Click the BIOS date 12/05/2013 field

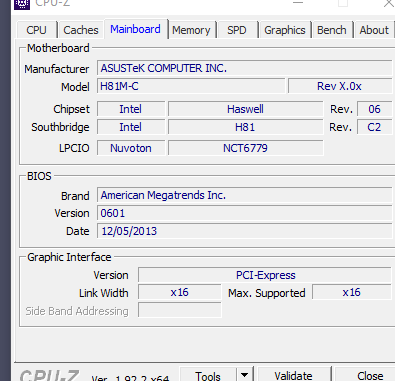tap(245, 231)
